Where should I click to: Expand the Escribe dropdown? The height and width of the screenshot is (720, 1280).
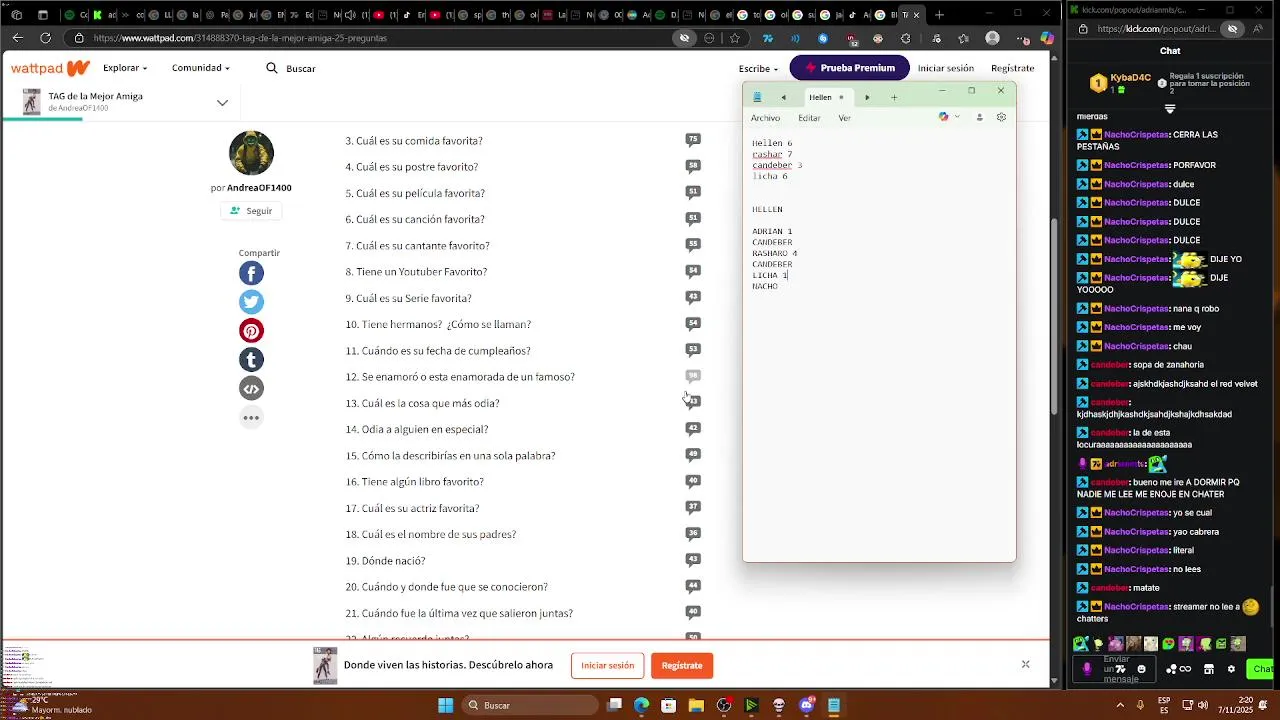(758, 68)
